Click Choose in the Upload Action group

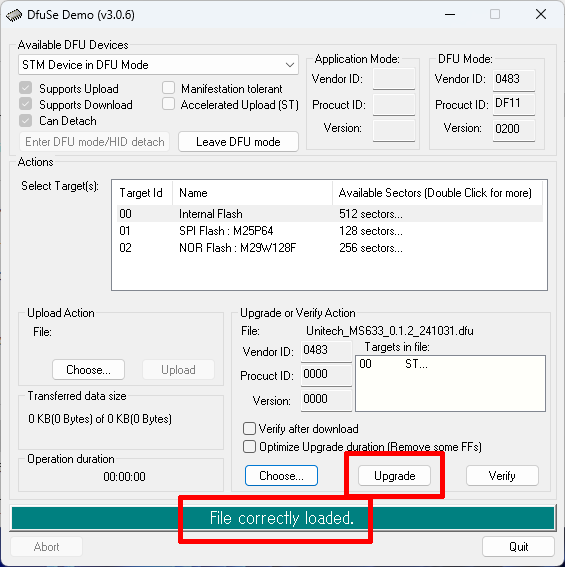[x=89, y=370]
